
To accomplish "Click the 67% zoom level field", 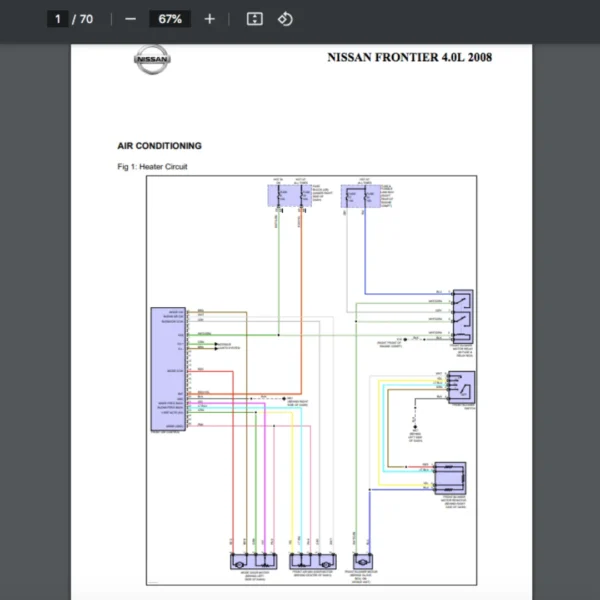I will (170, 19).
